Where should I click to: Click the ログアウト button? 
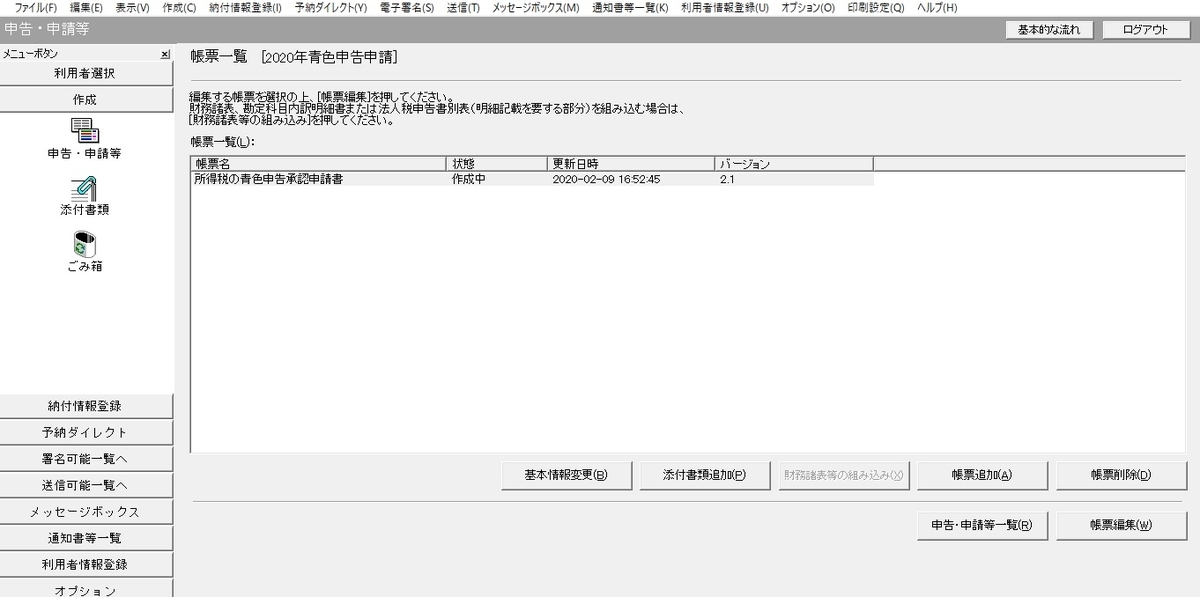1146,30
